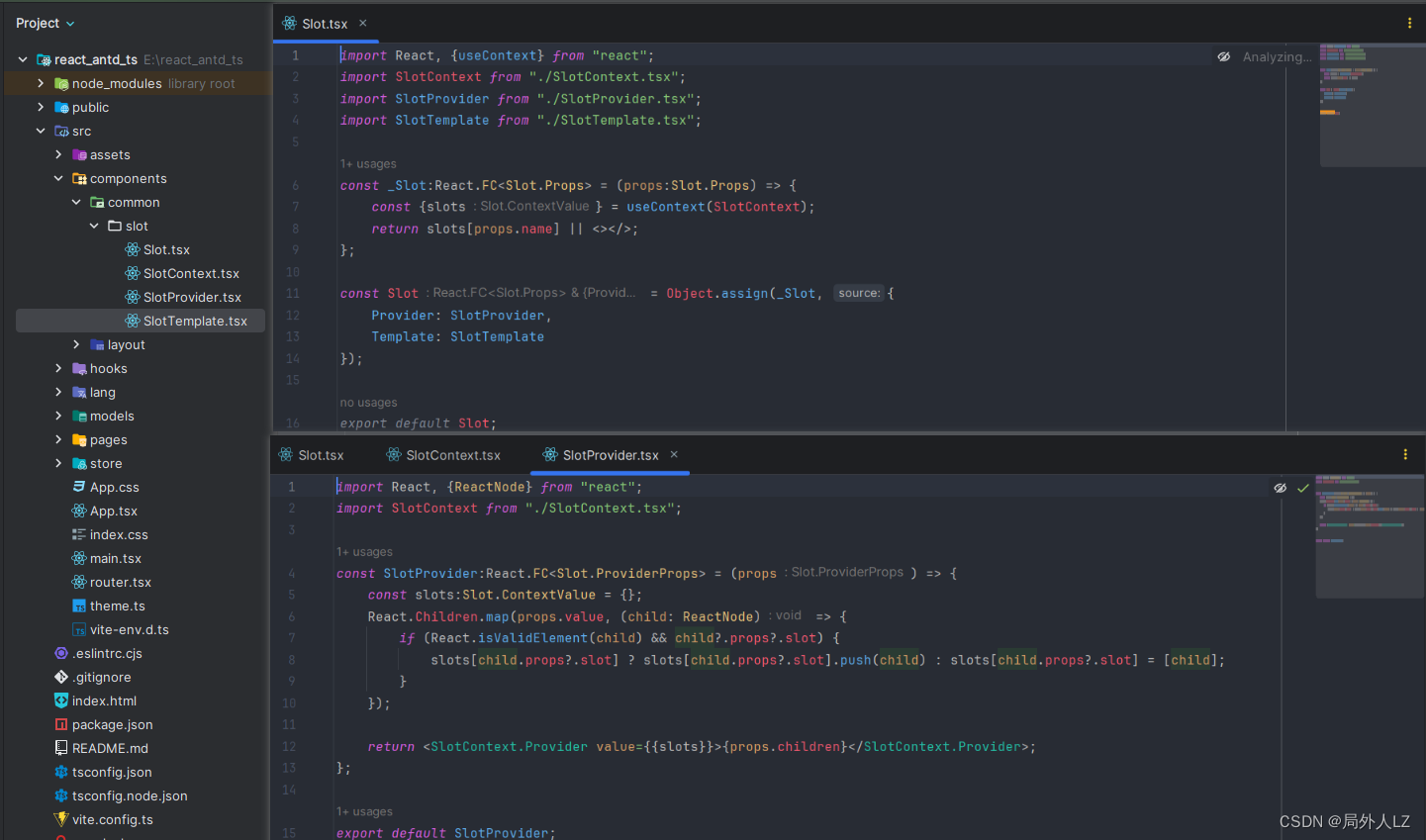This screenshot has width=1426, height=840.
Task: Click the green inspection checkmark in bottom editor
Action: (1303, 488)
